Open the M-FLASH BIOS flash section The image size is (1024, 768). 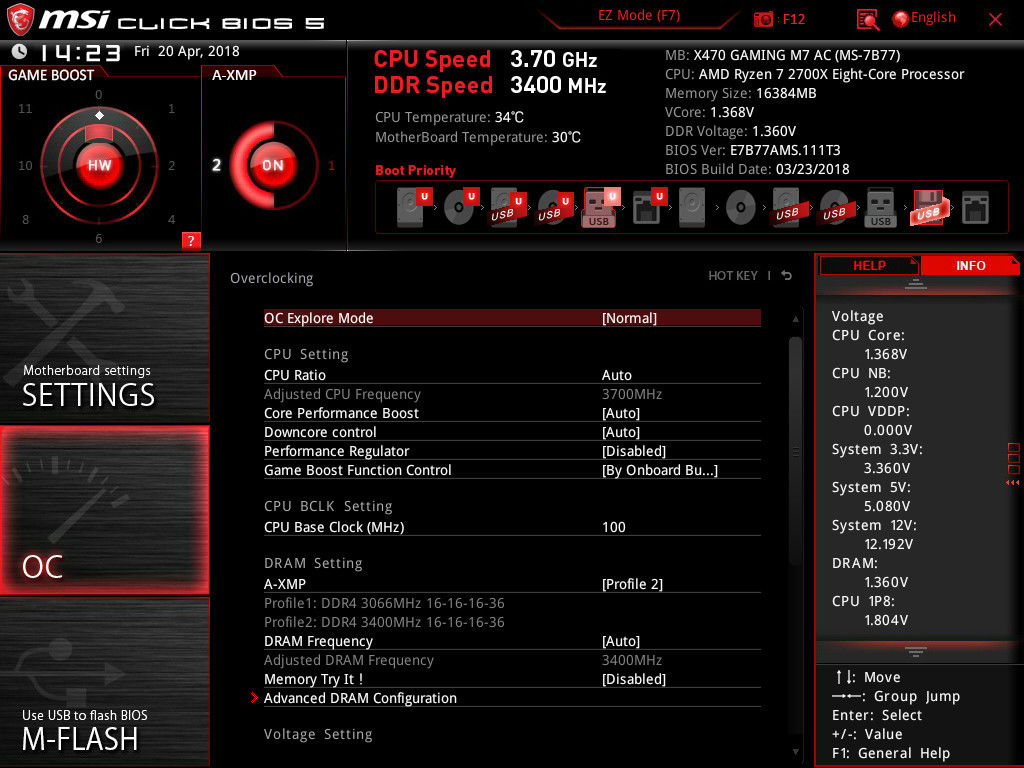104,682
